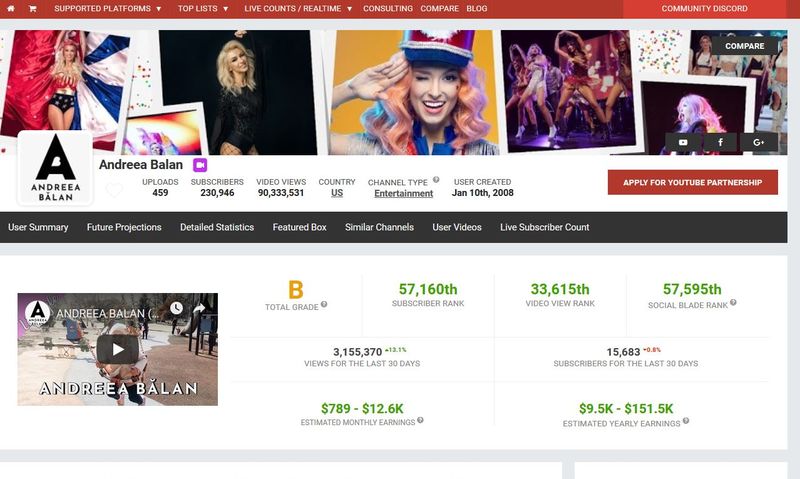Click help icon beside Estimated Yearly Earnings
The width and height of the screenshot is (800, 479).
click(685, 423)
